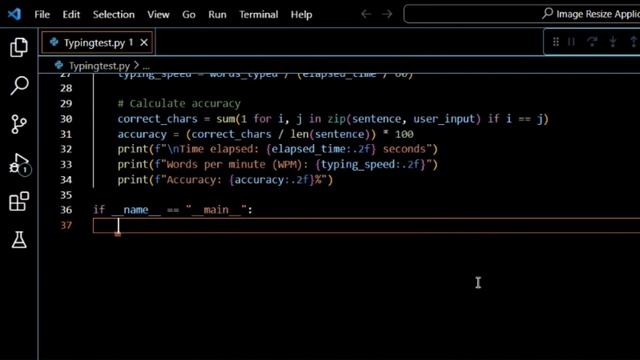
Task: Click the python file icon in breadcrumb
Action: pos(59,65)
